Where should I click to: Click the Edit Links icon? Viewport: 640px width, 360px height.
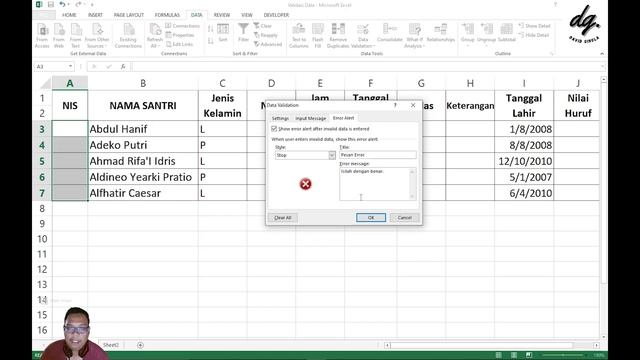[179, 44]
